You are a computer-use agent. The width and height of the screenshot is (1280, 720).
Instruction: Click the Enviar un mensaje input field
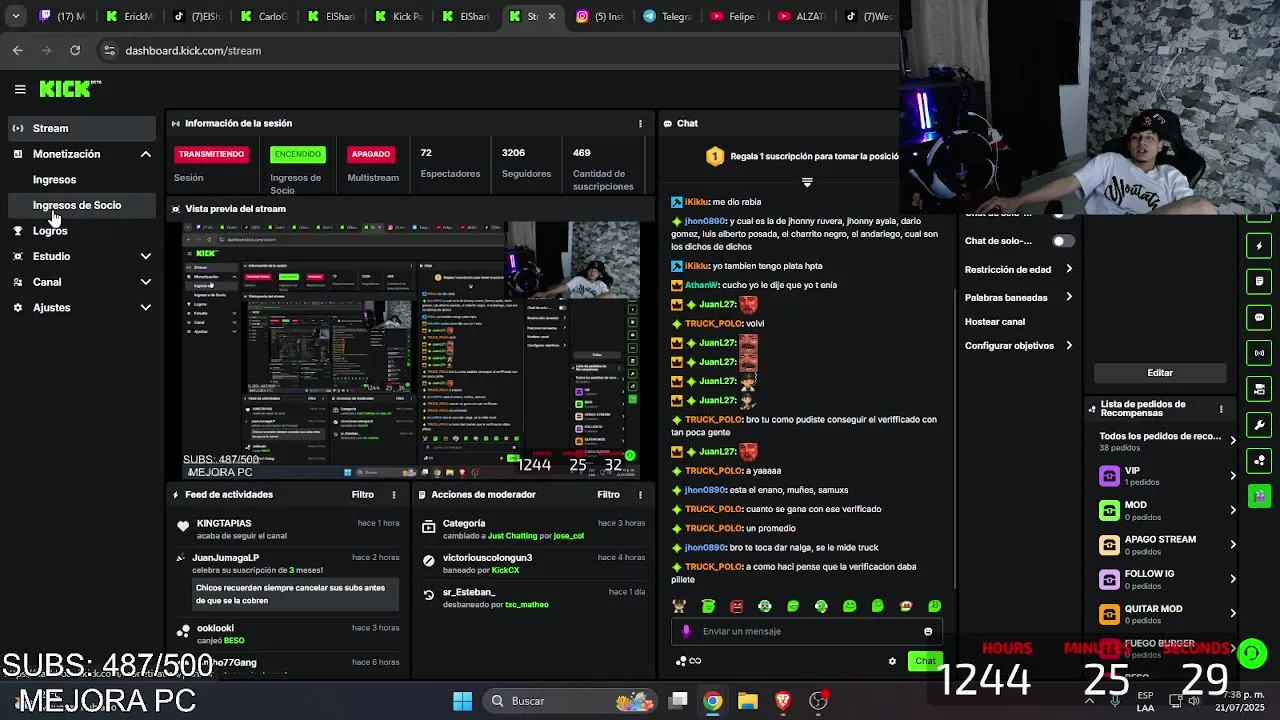[x=805, y=631]
